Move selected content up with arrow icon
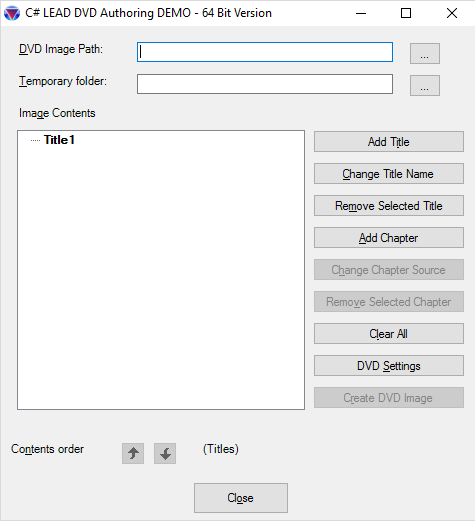This screenshot has height=521, width=475. coord(133,453)
